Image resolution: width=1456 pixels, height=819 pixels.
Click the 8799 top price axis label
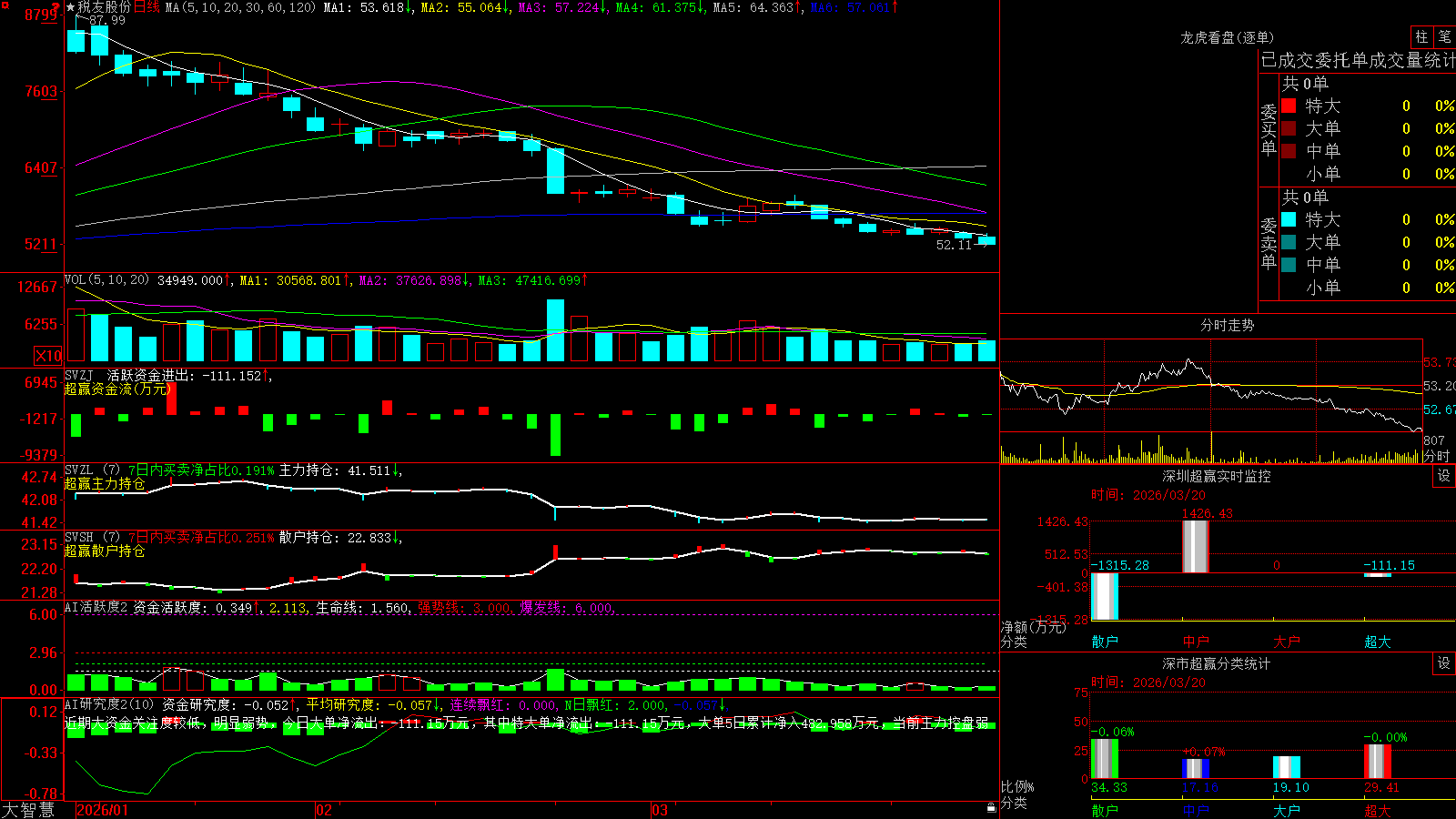(x=41, y=15)
